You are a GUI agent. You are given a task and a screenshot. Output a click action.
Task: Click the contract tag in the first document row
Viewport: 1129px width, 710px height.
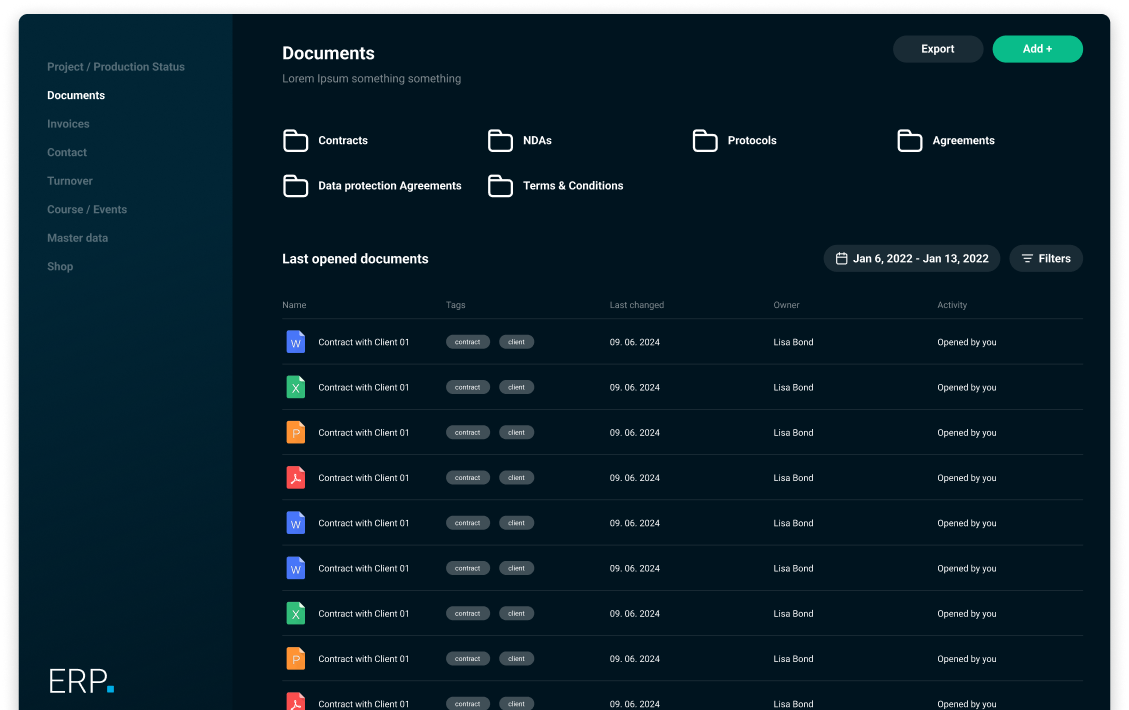coord(467,342)
